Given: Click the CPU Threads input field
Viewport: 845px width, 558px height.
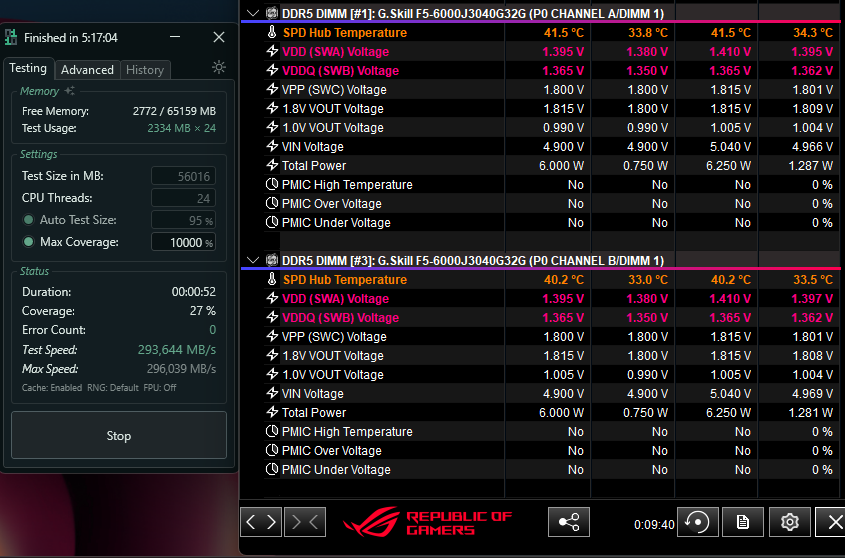Looking at the screenshot, I should tap(183, 198).
